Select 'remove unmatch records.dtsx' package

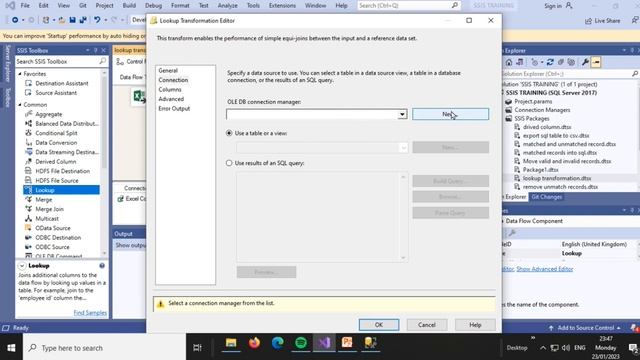pyautogui.click(x=560, y=187)
